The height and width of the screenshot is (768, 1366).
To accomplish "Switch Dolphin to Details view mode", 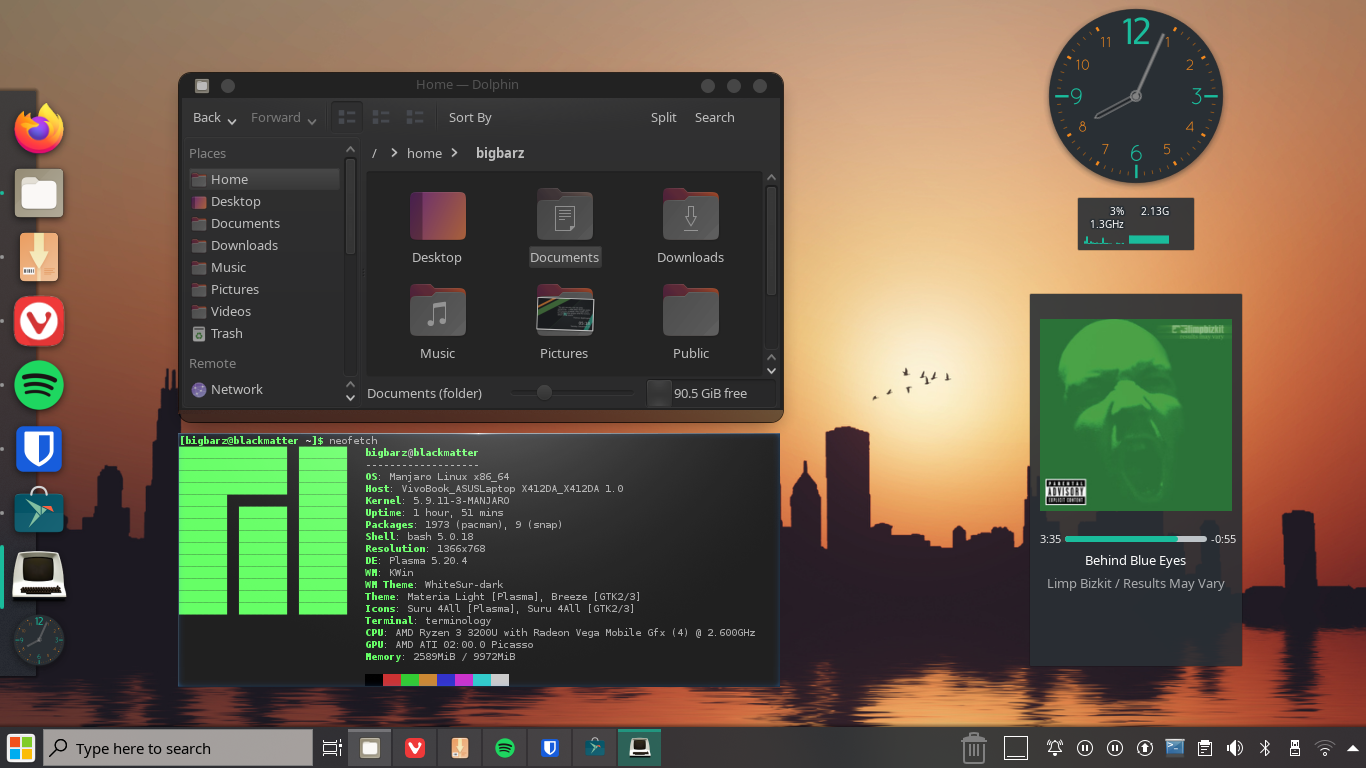I will tap(415, 117).
